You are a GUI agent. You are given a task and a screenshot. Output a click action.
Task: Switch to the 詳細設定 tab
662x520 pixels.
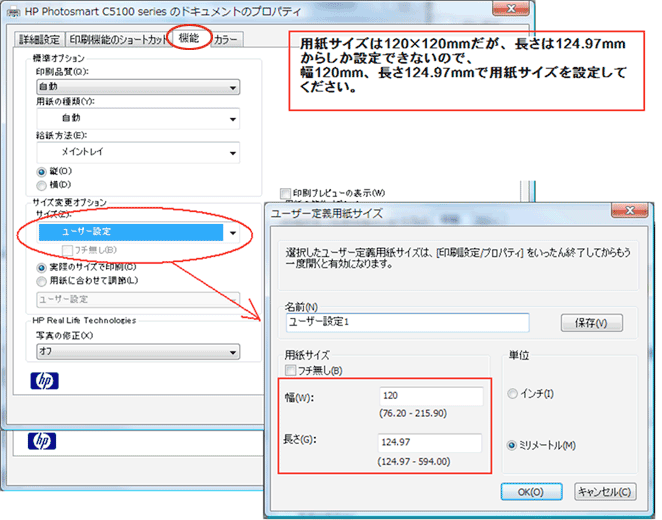click(x=39, y=40)
